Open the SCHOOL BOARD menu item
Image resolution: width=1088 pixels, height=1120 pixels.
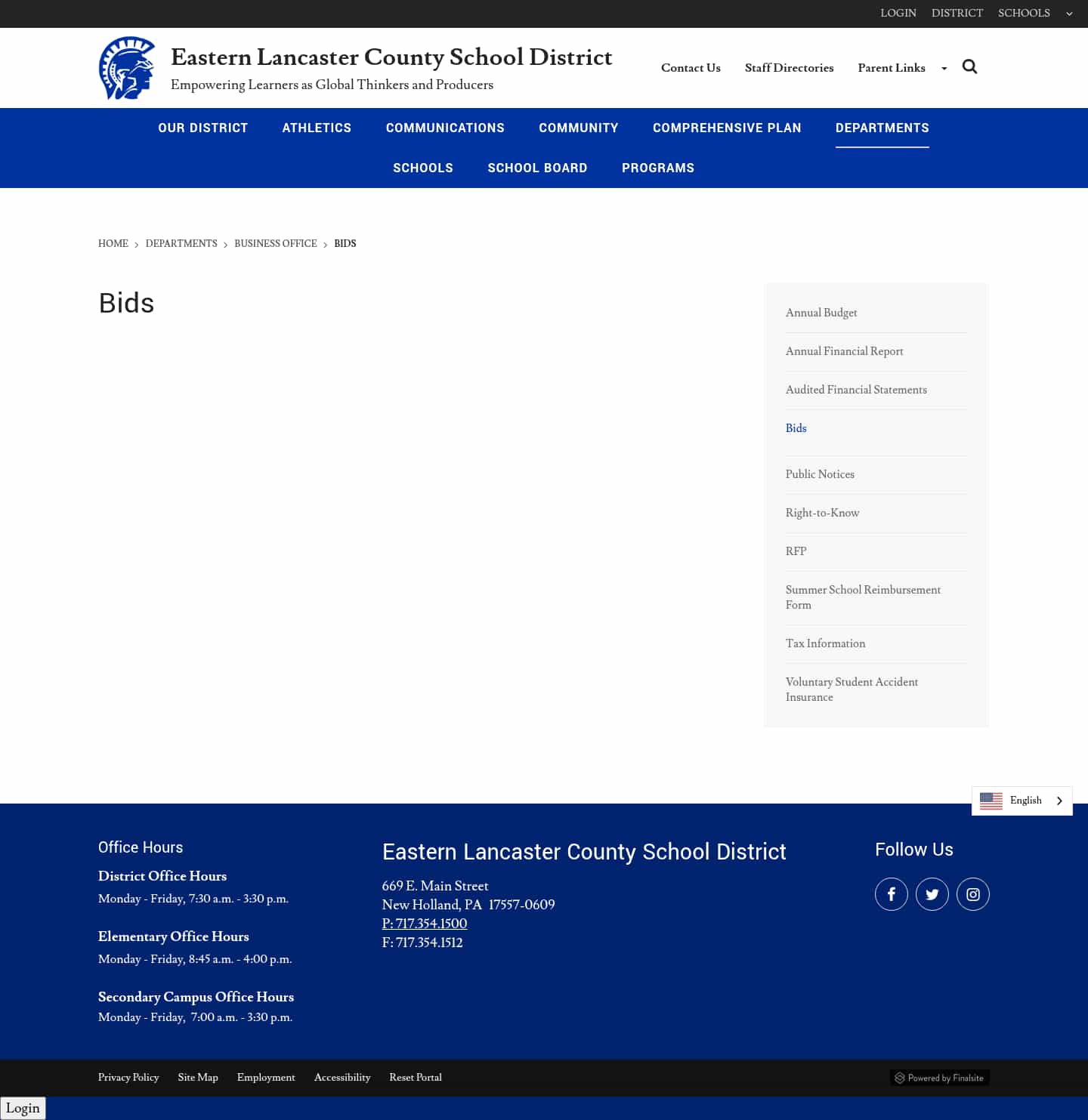(537, 168)
